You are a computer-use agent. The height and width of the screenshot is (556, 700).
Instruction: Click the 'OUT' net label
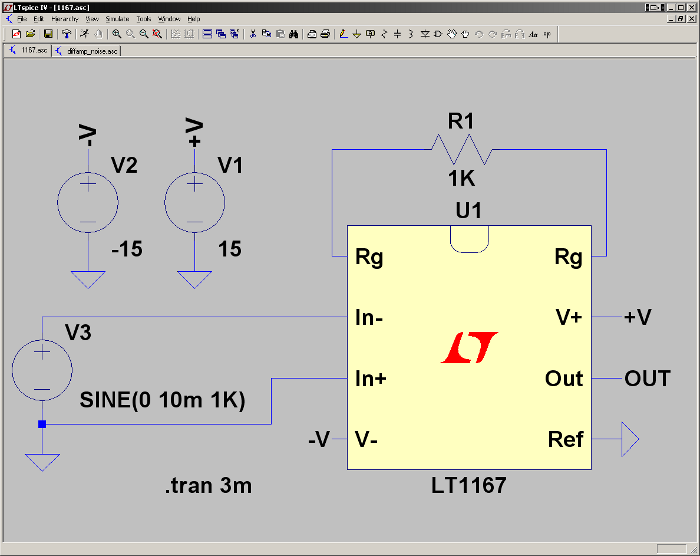pos(647,379)
